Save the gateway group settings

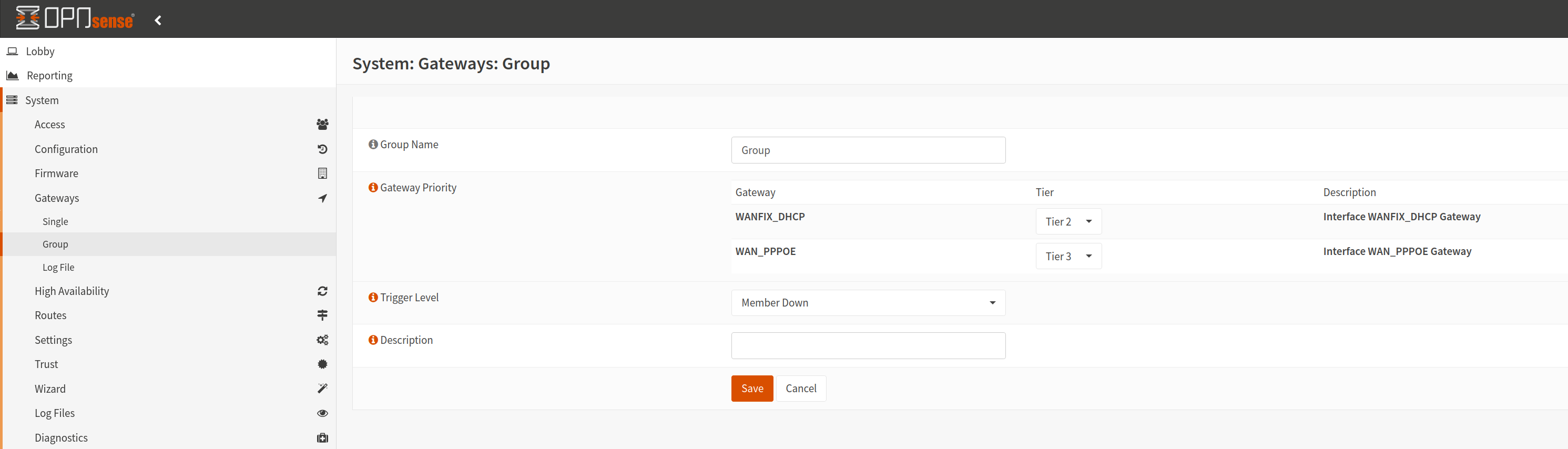[752, 389]
